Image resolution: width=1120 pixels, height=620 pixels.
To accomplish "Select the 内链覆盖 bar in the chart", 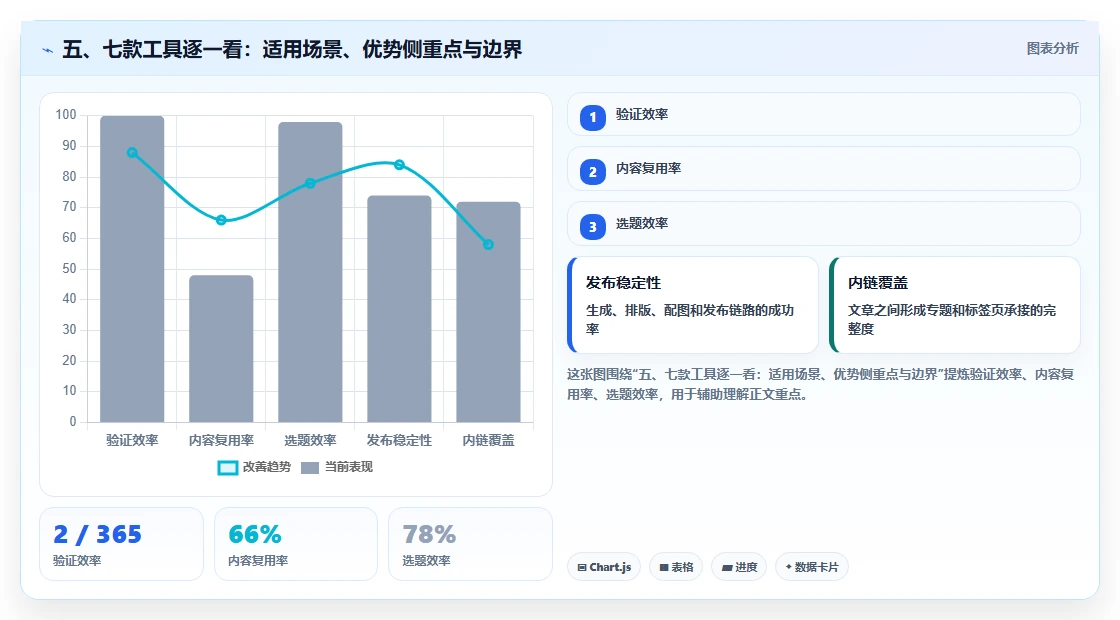I will point(489,312).
